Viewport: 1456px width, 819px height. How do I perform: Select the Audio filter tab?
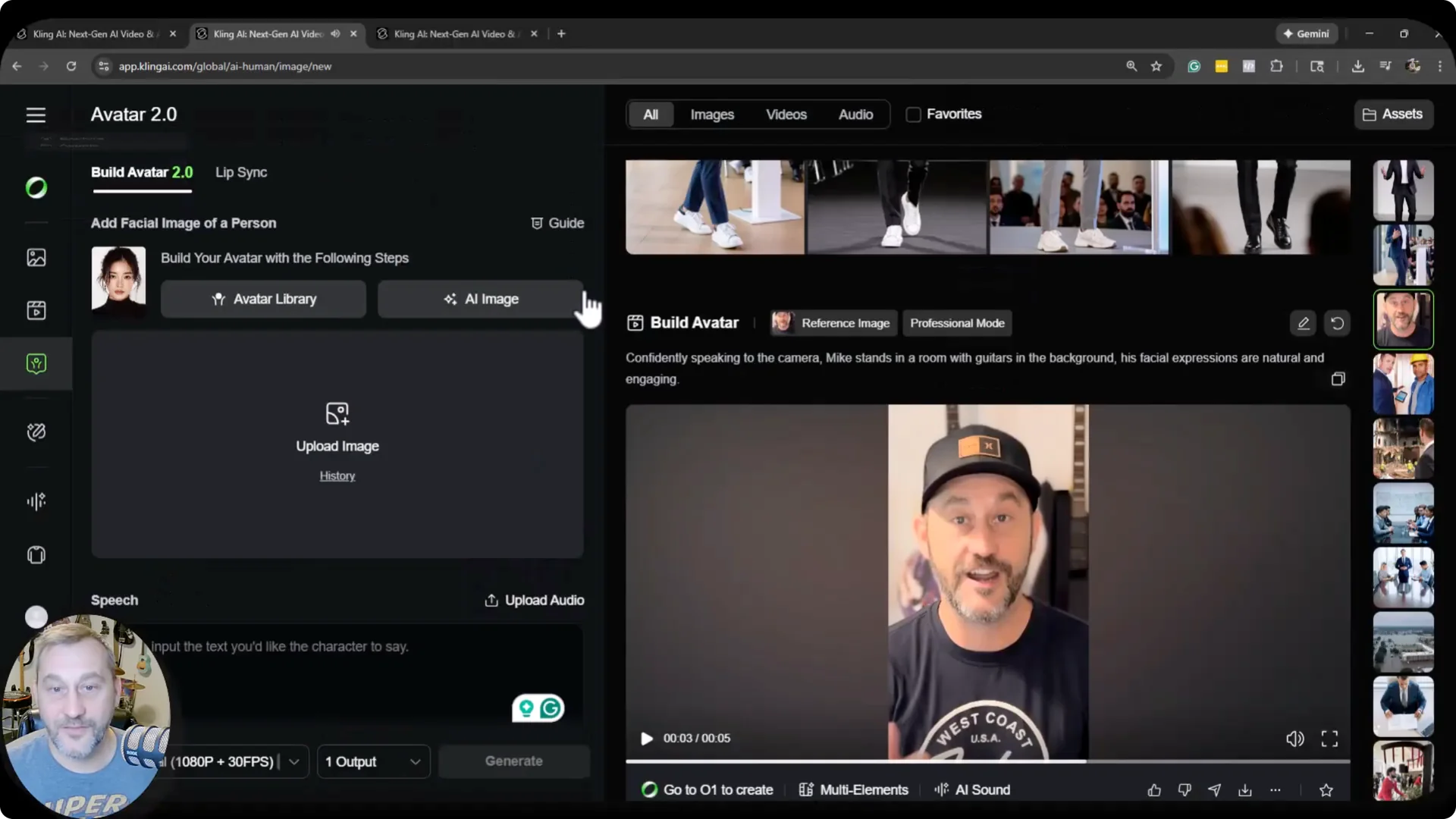pos(855,115)
